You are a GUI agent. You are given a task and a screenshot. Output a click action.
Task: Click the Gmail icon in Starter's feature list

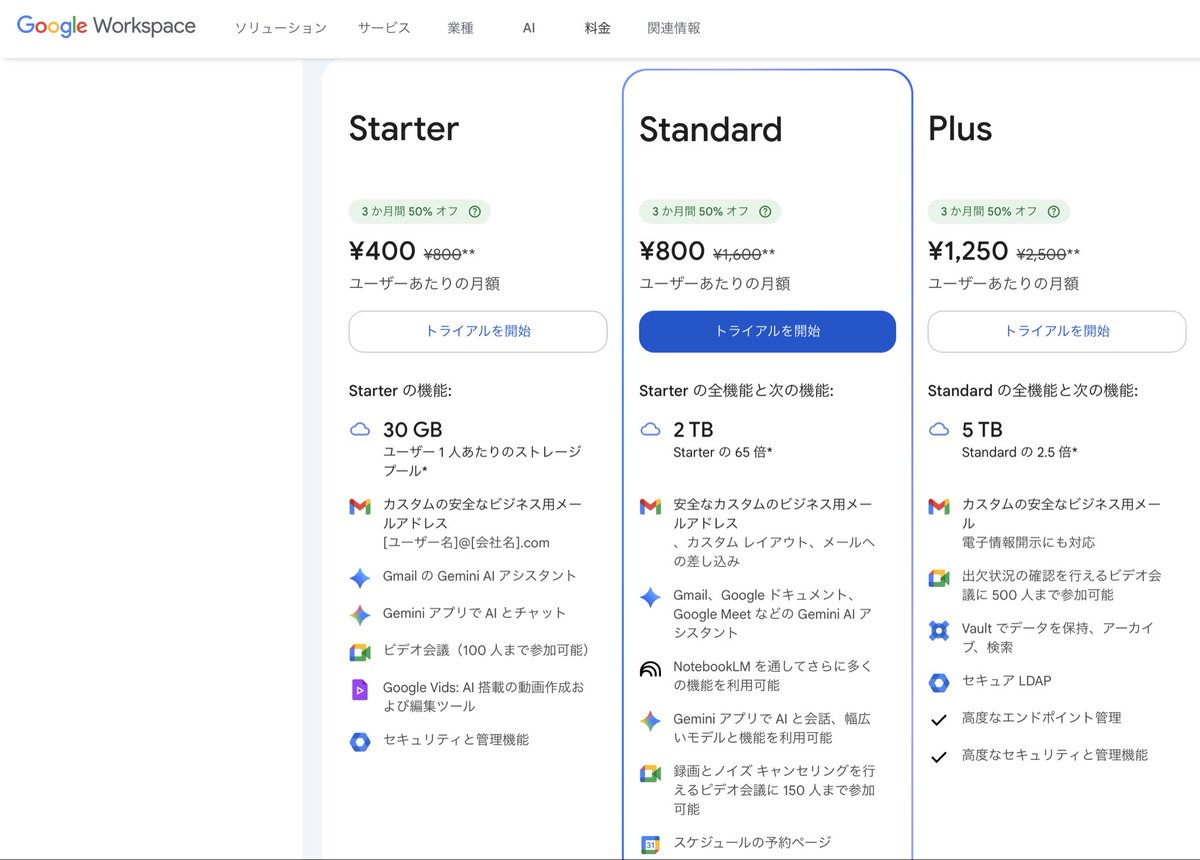[x=360, y=506]
